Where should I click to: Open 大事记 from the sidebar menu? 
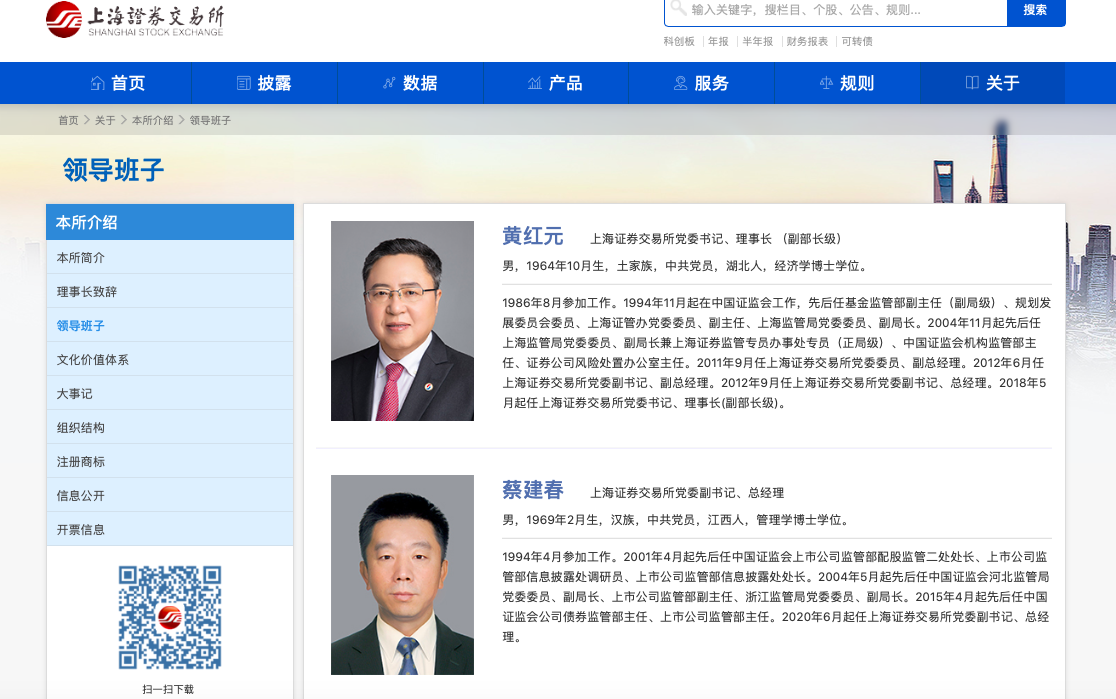[x=75, y=393]
